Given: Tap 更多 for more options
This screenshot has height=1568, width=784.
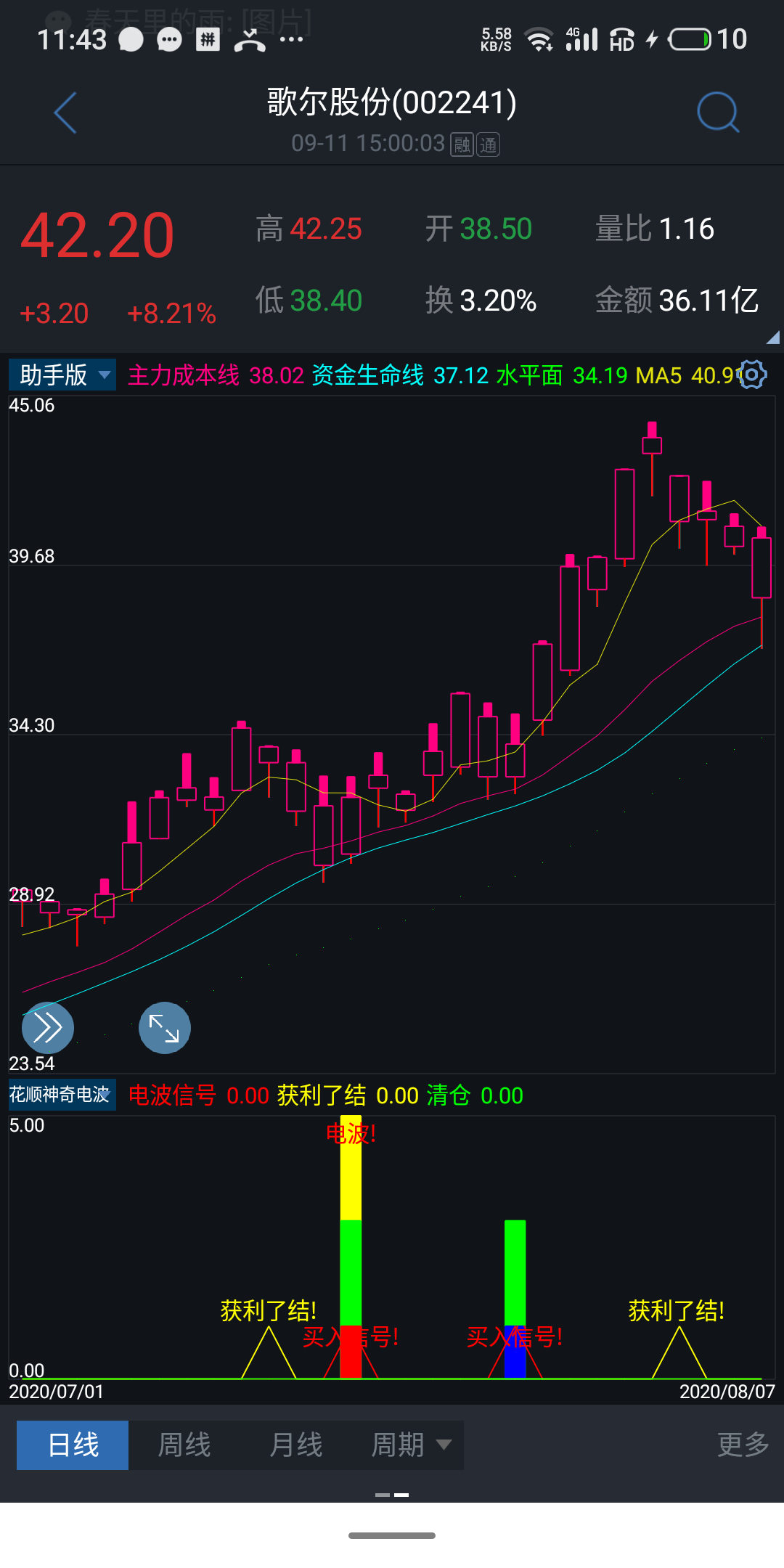Looking at the screenshot, I should click(x=743, y=1445).
